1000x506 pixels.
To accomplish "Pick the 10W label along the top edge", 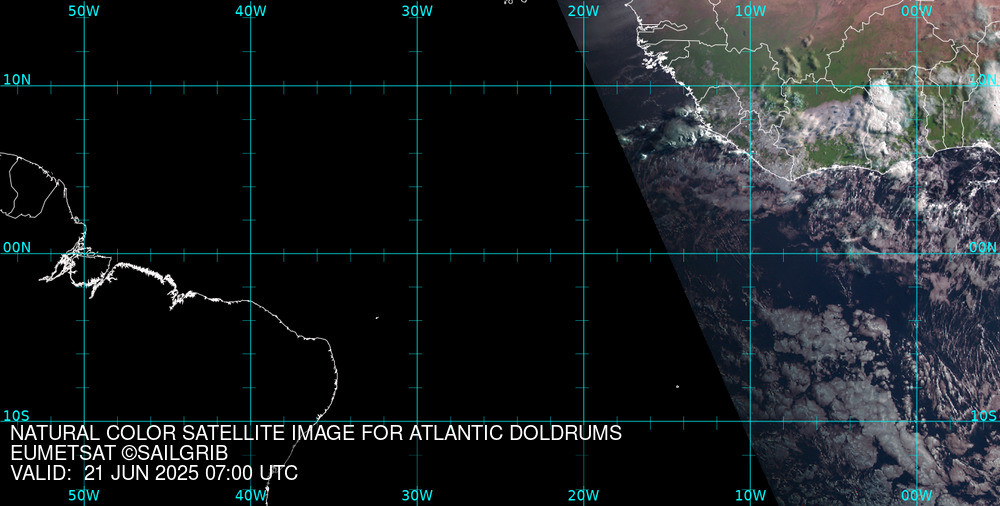I will tap(751, 11).
